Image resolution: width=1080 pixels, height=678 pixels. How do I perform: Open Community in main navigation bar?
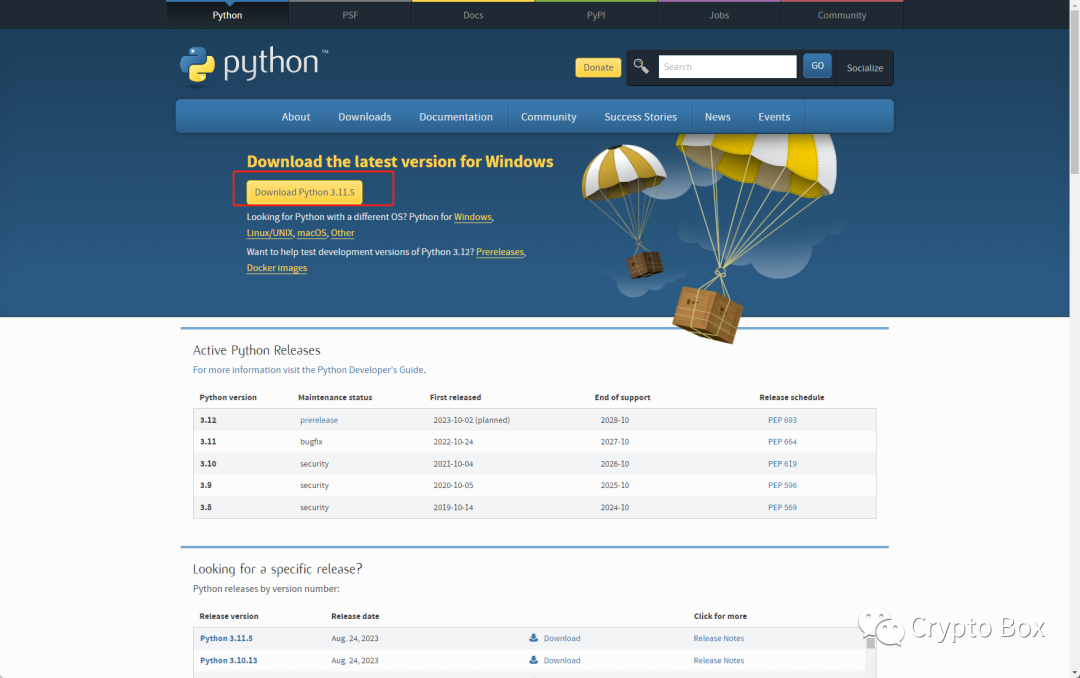(548, 117)
